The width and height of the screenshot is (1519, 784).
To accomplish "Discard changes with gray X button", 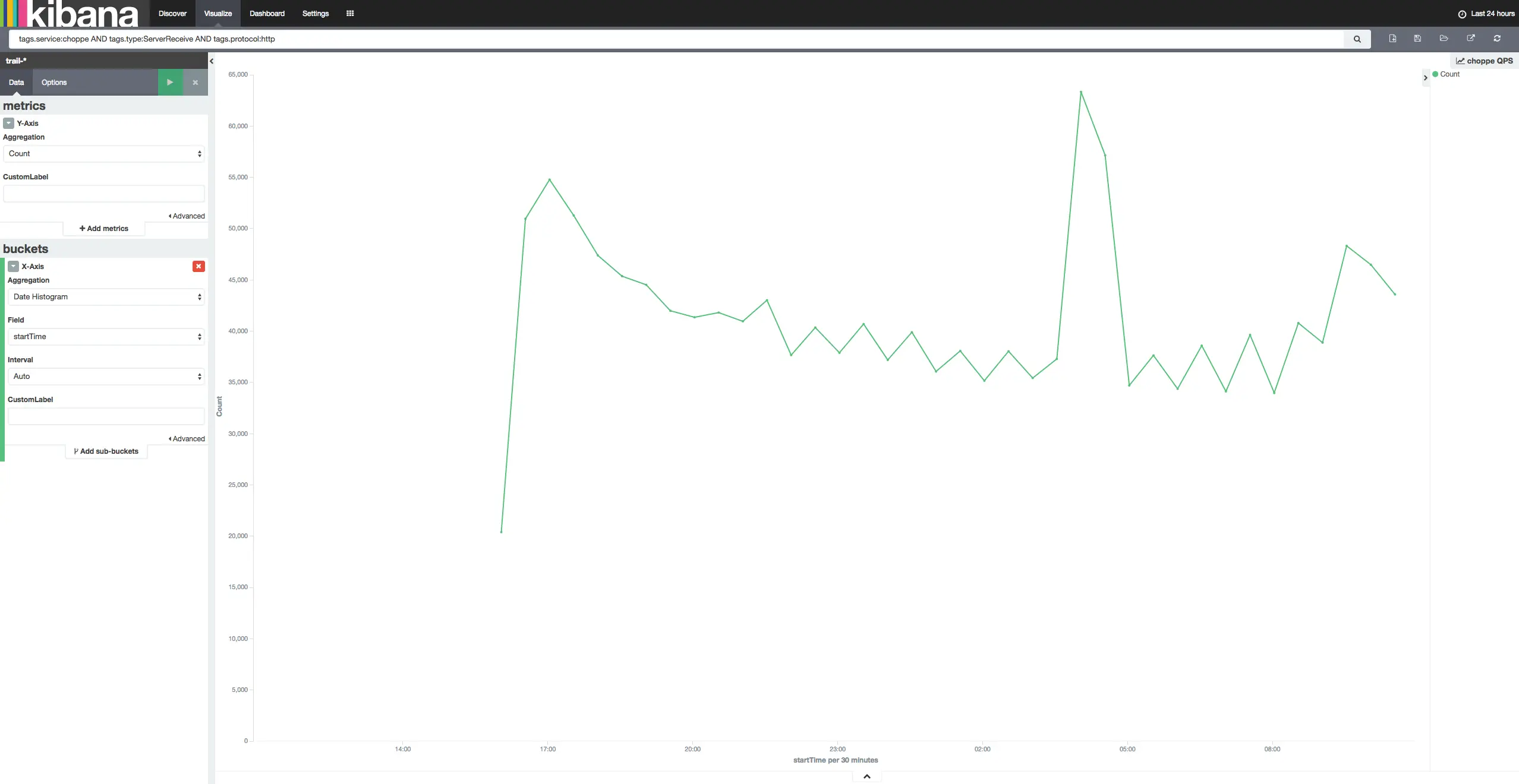I will [196, 83].
